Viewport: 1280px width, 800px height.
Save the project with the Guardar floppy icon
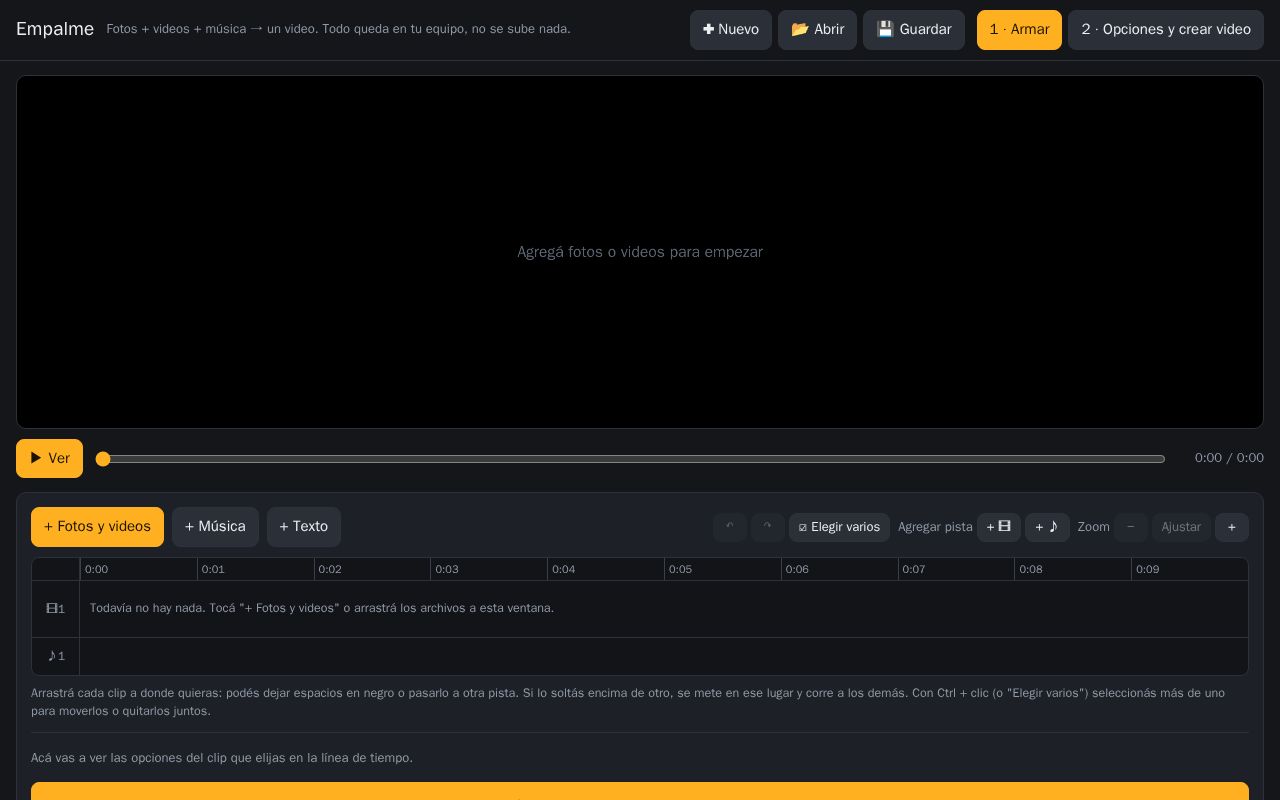point(914,30)
